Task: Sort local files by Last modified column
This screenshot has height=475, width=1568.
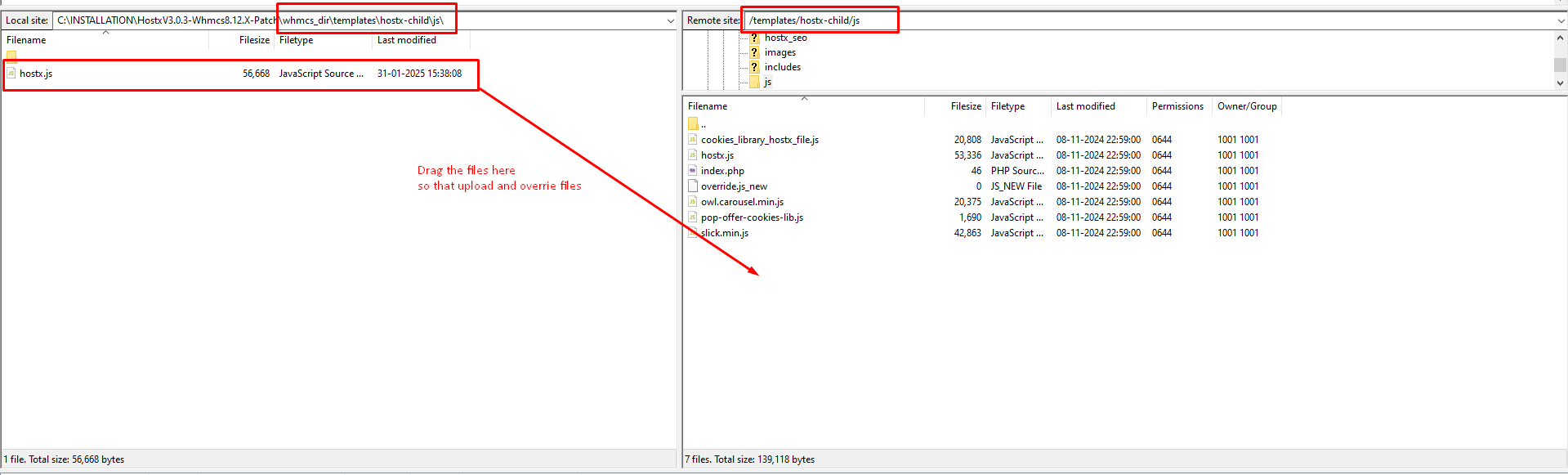Action: pyautogui.click(x=406, y=40)
